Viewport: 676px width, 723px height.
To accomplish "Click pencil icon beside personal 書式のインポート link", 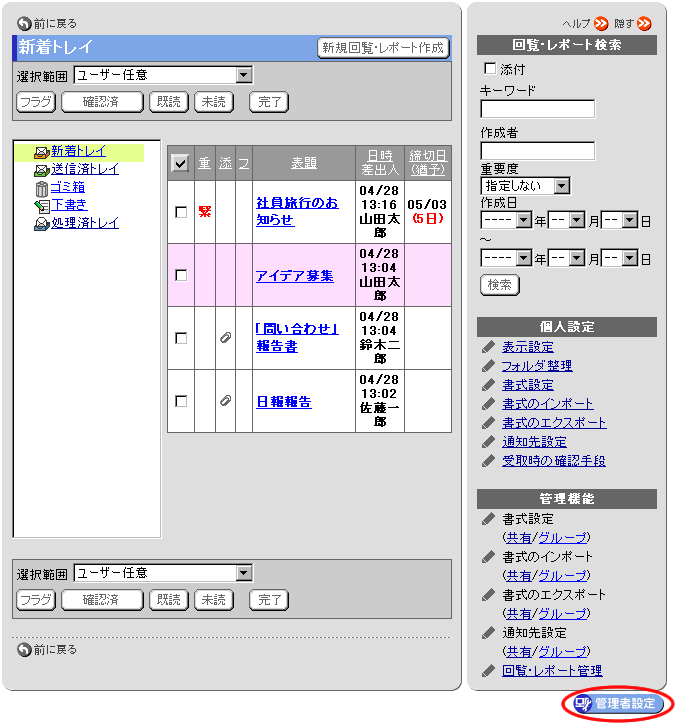I will tap(488, 404).
